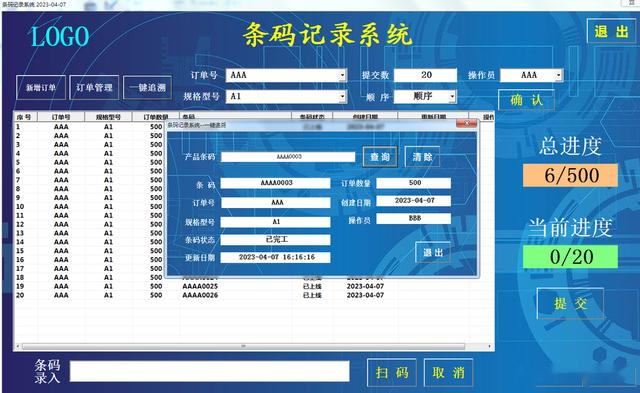Open 订单管理 order management

[x=94, y=87]
